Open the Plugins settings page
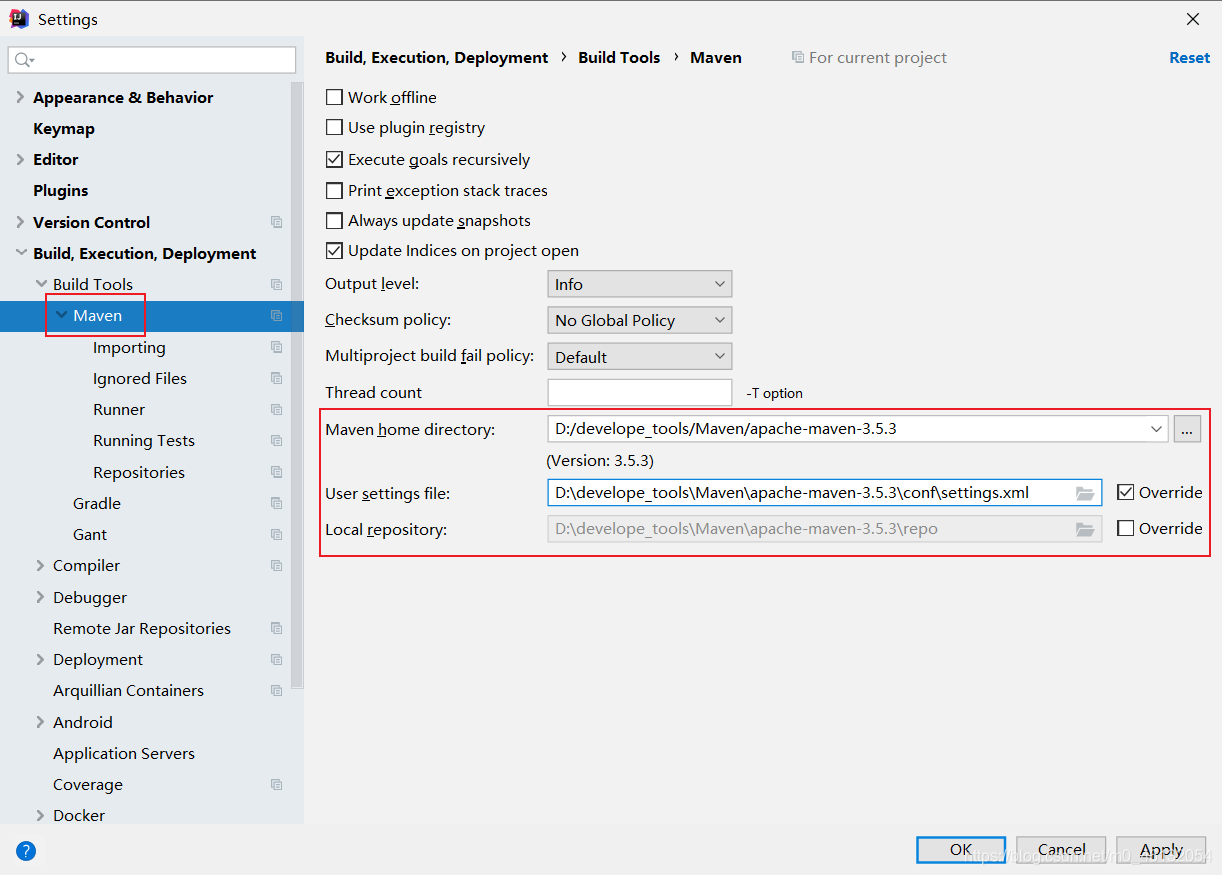Viewport: 1222px width, 875px height. pos(60,191)
